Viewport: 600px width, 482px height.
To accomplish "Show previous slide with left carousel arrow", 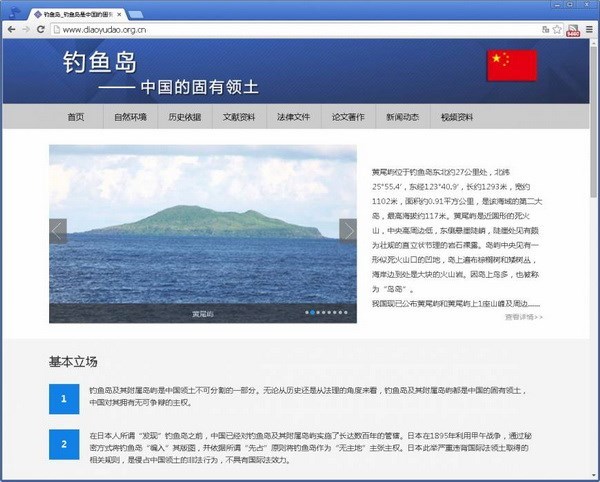I will pyautogui.click(x=58, y=231).
